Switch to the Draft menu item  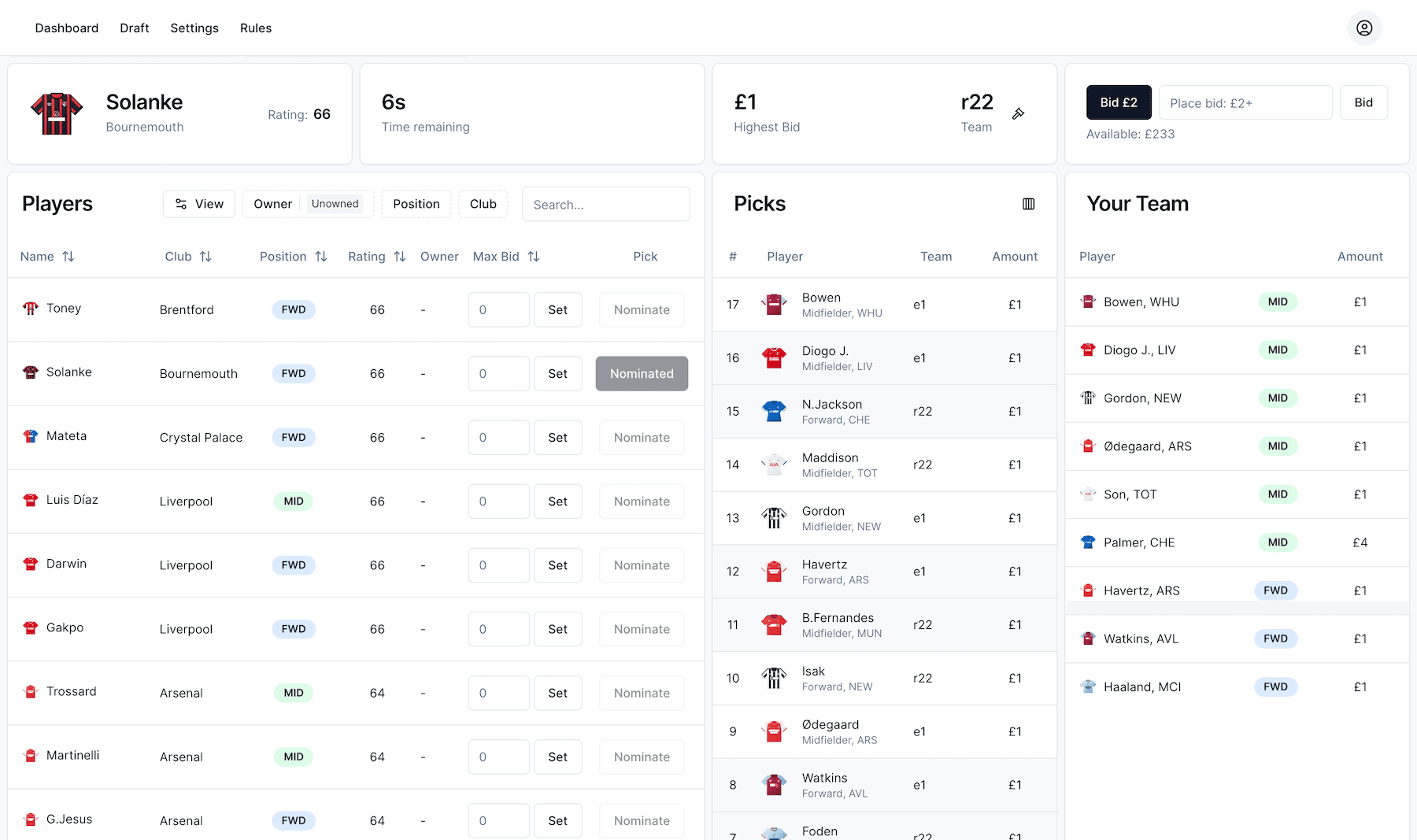click(x=134, y=28)
